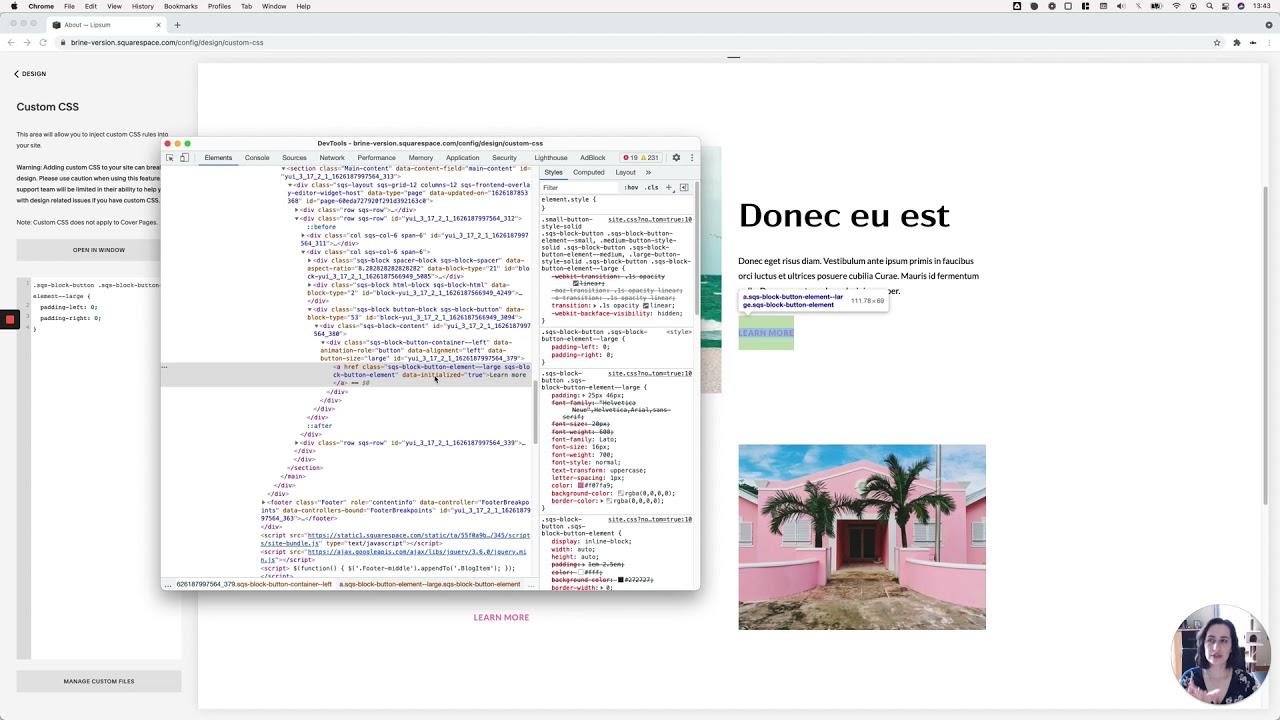Click the Chrome address bar URL
This screenshot has height=720, width=1280.
(167, 42)
